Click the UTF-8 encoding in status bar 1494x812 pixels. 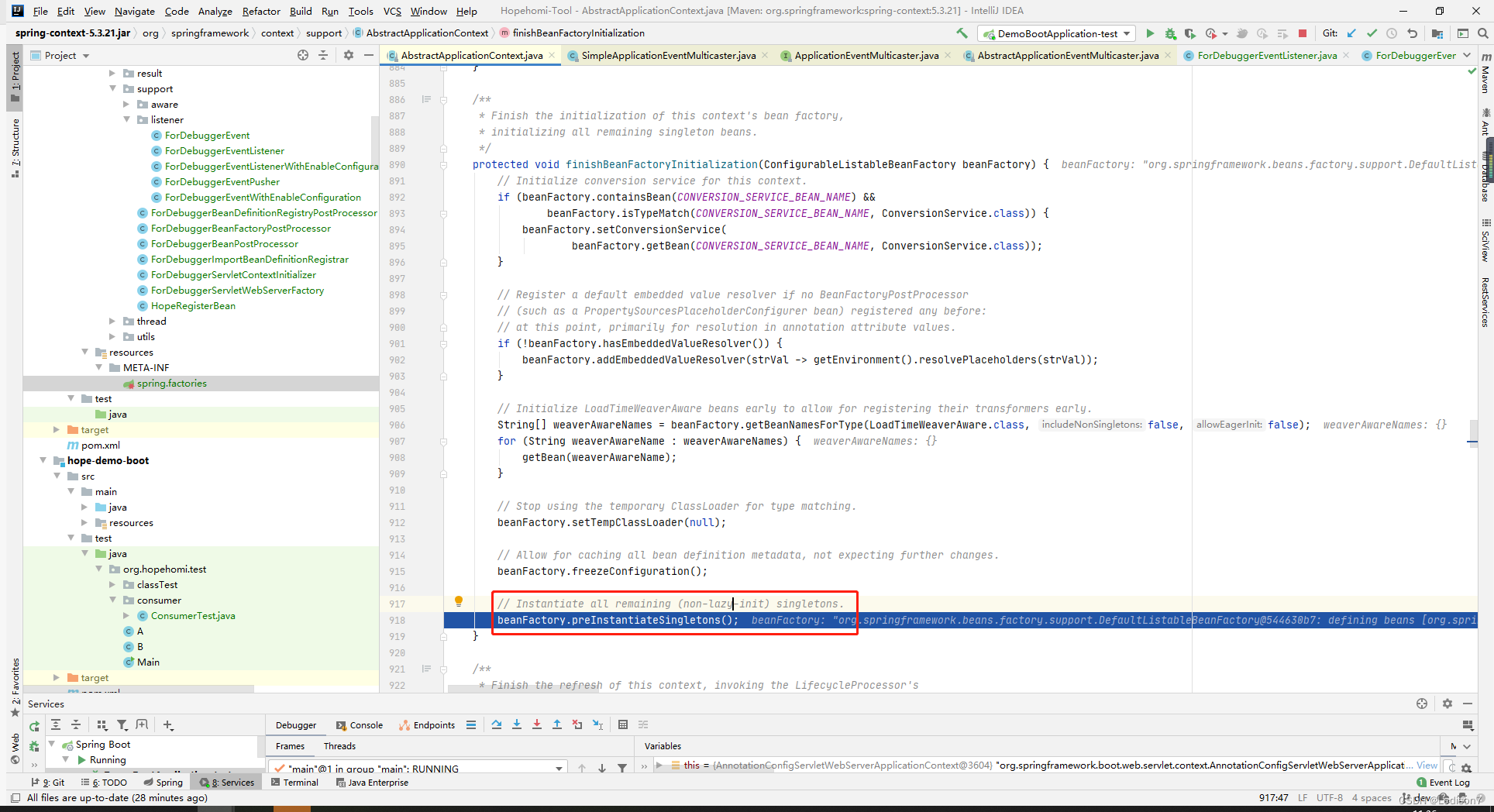[1330, 797]
